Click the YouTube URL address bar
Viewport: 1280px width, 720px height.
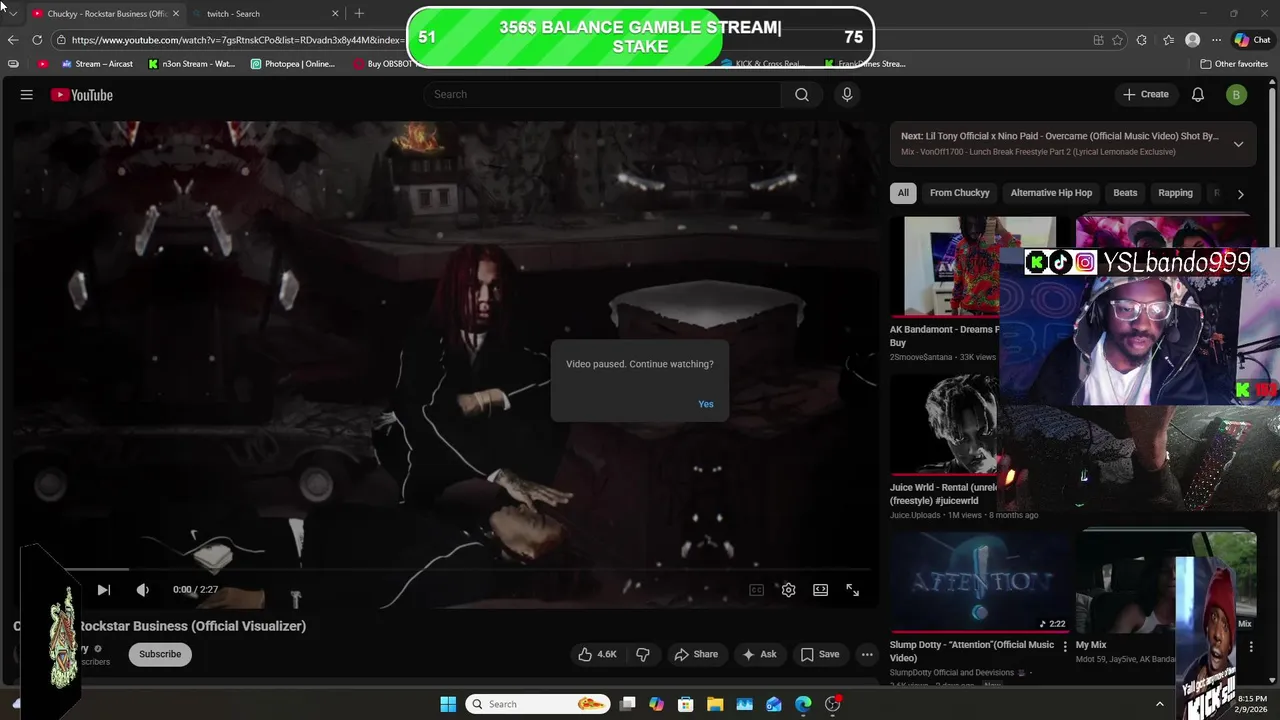point(238,40)
